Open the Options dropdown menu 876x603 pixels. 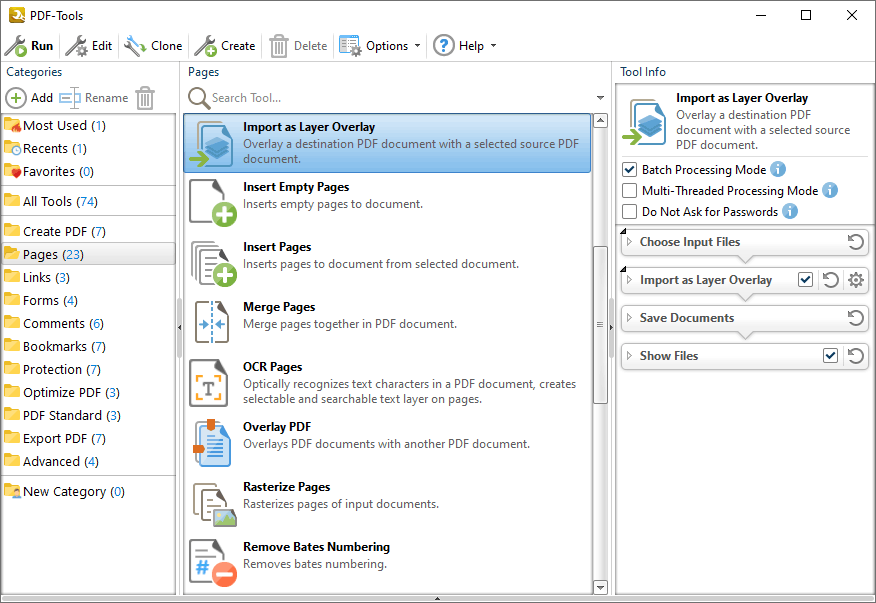click(x=379, y=46)
